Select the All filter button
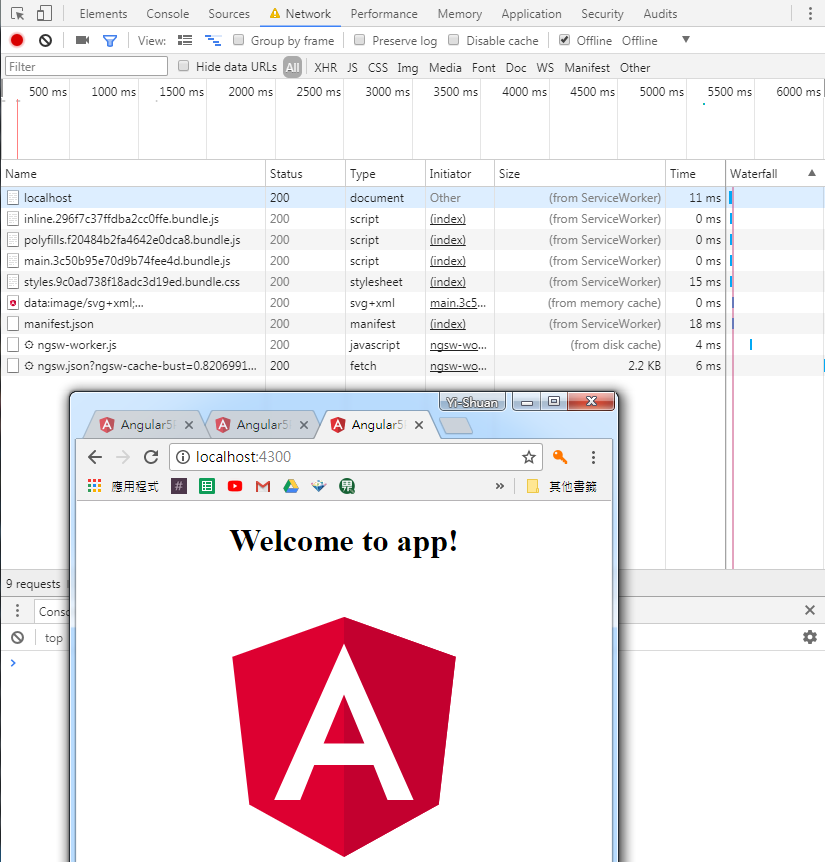 [293, 67]
